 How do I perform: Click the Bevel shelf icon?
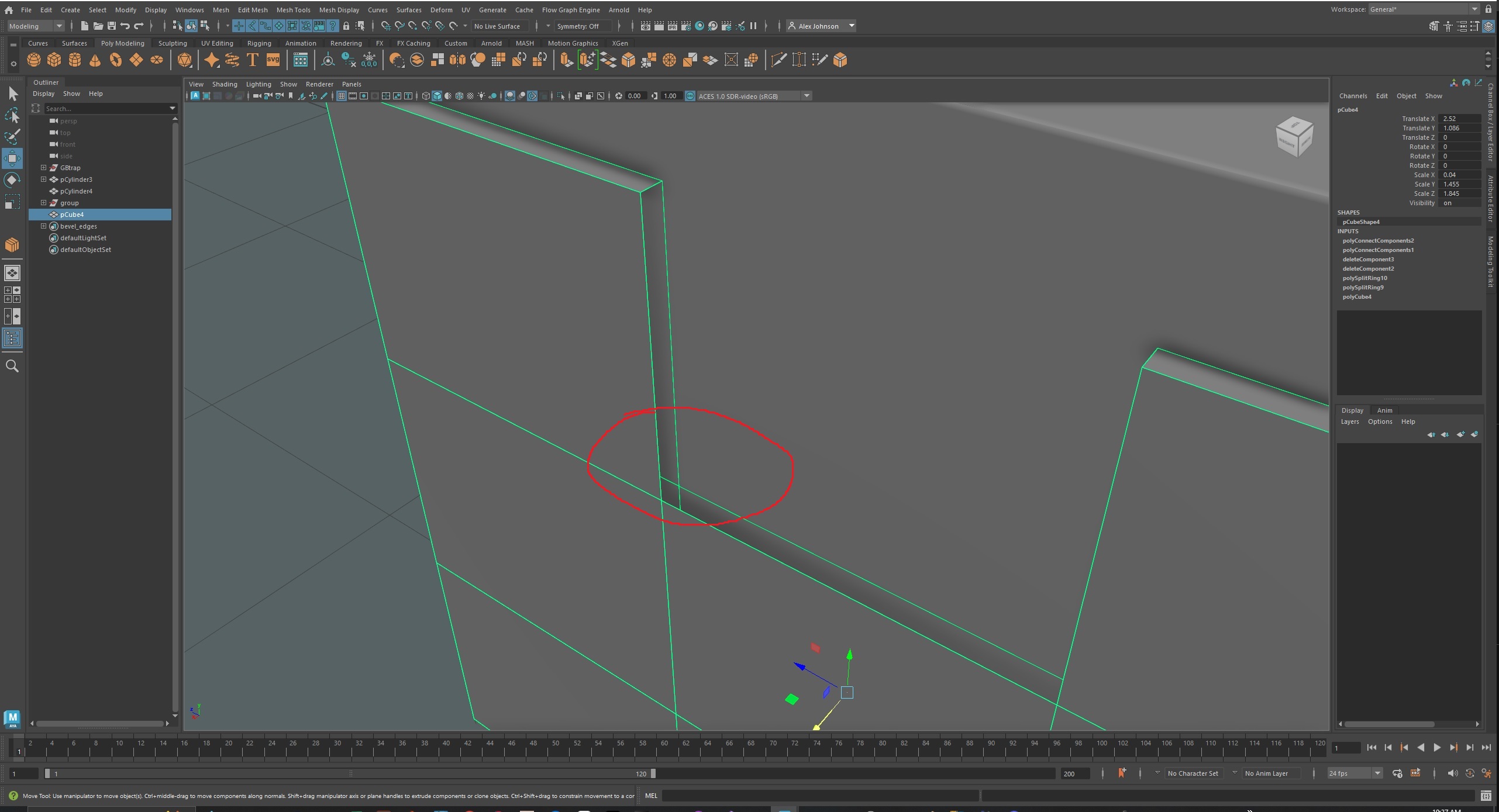[629, 60]
